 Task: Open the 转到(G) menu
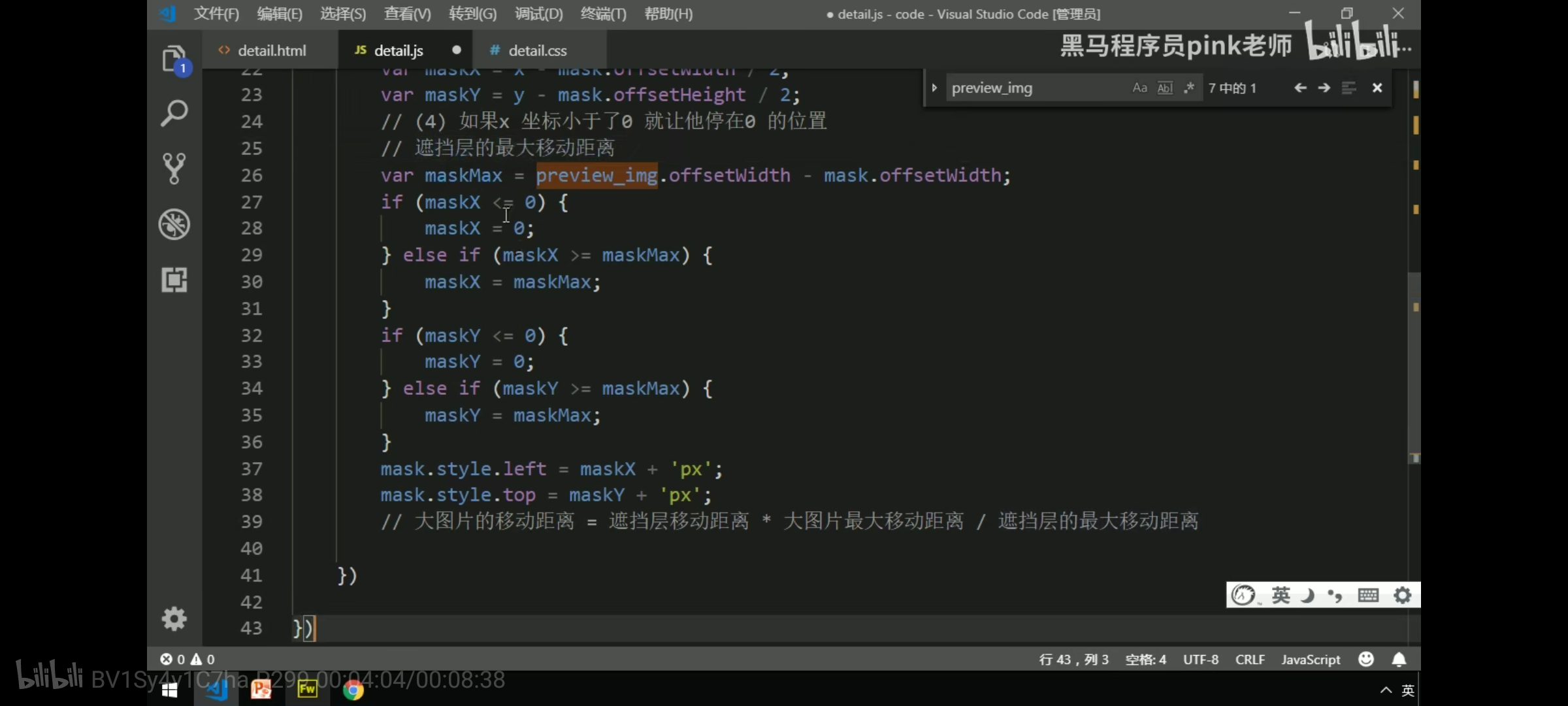[x=473, y=14]
